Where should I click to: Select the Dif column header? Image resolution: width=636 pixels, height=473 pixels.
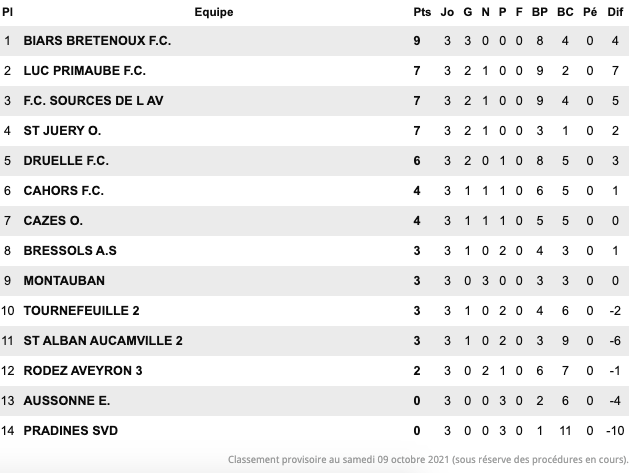point(615,12)
